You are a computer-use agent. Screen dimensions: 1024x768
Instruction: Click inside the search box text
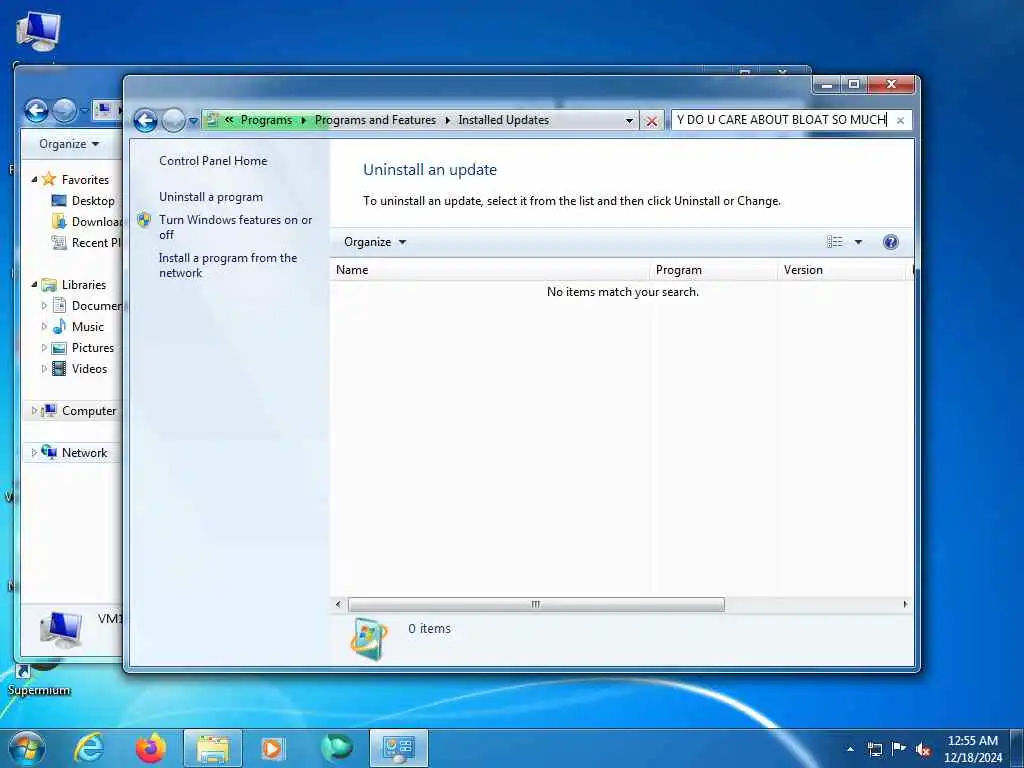[x=781, y=120]
